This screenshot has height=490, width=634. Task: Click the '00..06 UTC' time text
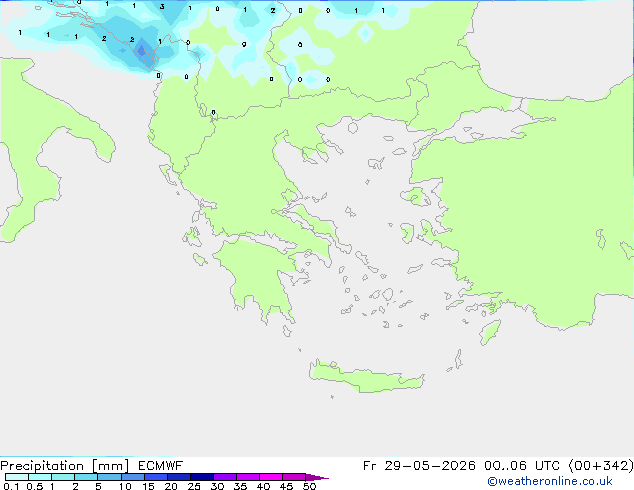[x=522, y=466]
